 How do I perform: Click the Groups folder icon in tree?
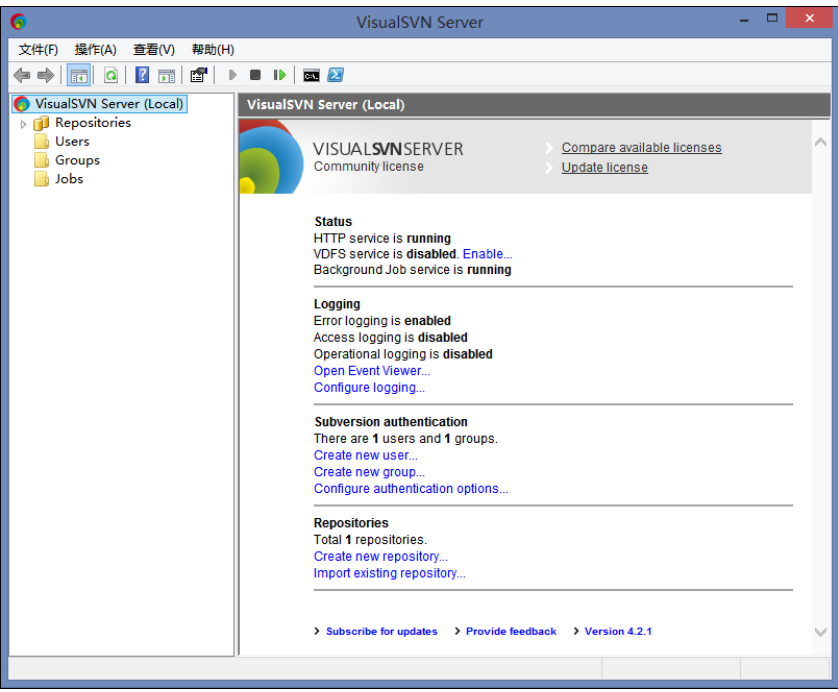(41, 160)
